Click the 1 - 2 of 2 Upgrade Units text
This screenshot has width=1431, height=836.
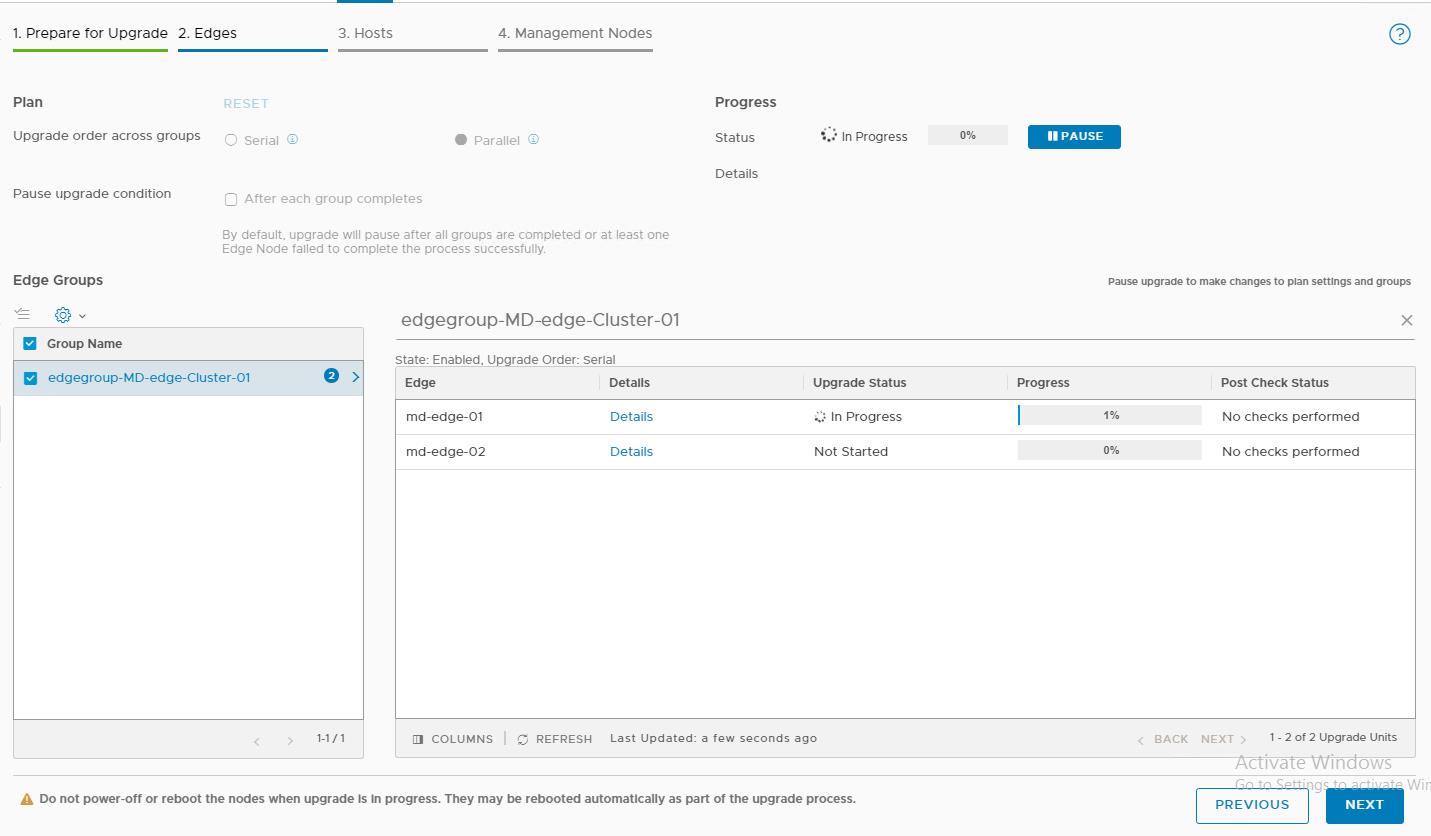tap(1333, 738)
